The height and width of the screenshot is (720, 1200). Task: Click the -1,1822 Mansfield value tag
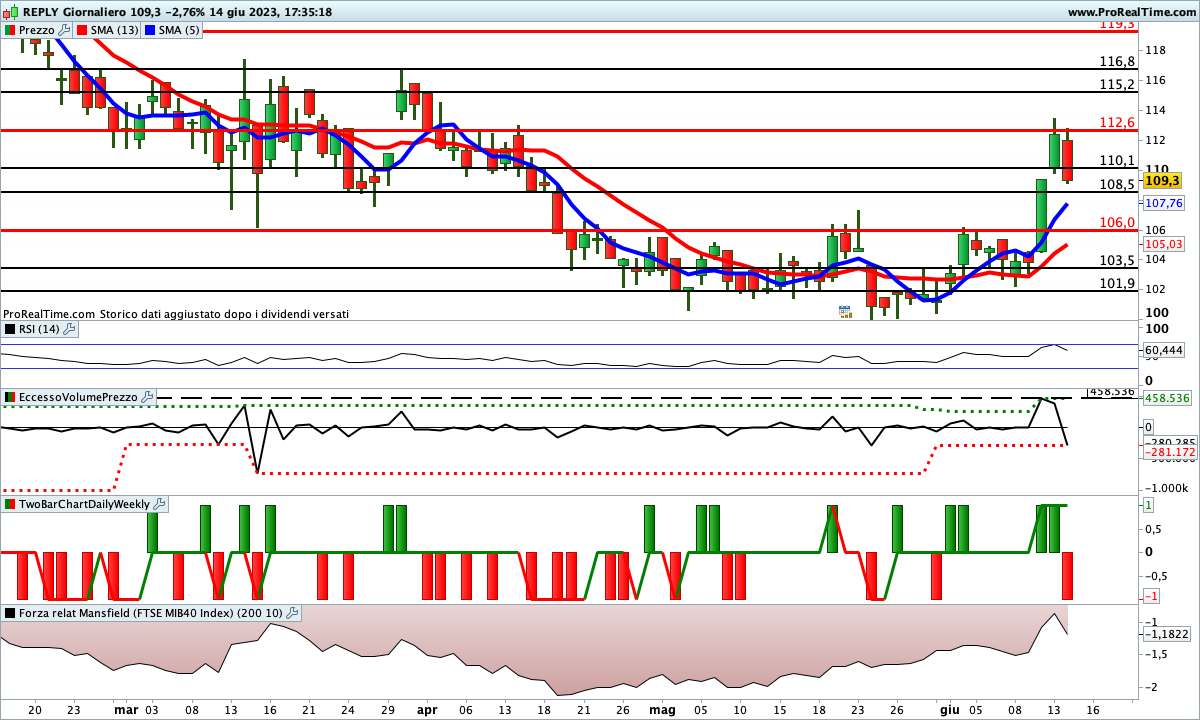click(x=1166, y=634)
